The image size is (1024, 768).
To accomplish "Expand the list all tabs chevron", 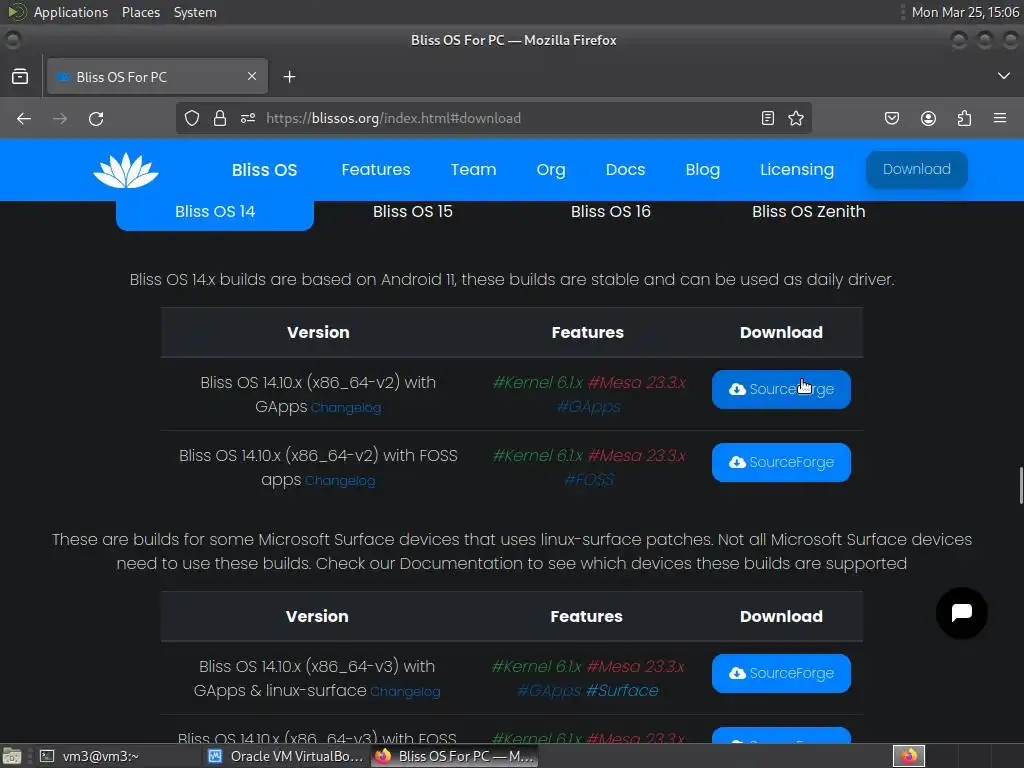I will pyautogui.click(x=1004, y=76).
